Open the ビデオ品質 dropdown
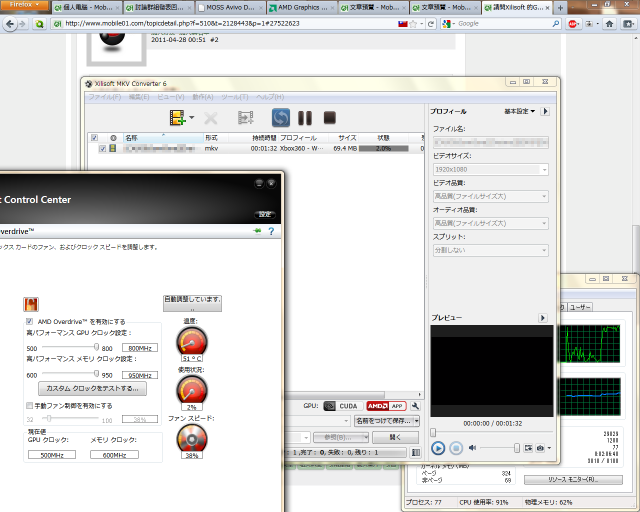640x512 pixels. (491, 196)
